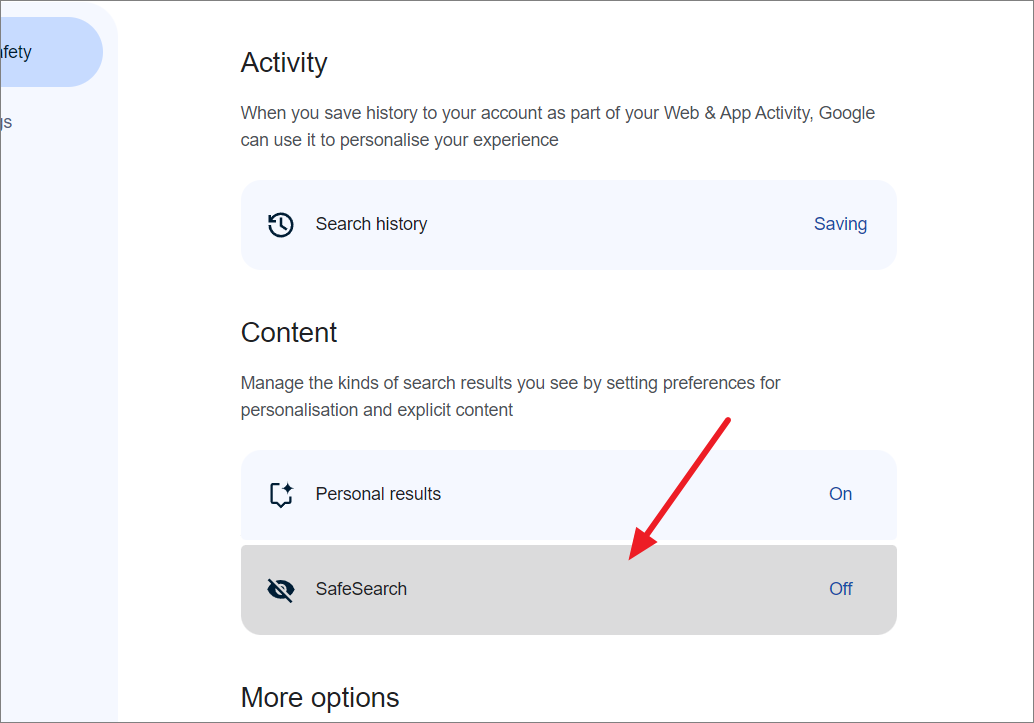Click the SafeSearch crossed-eye icon

[x=281, y=590]
